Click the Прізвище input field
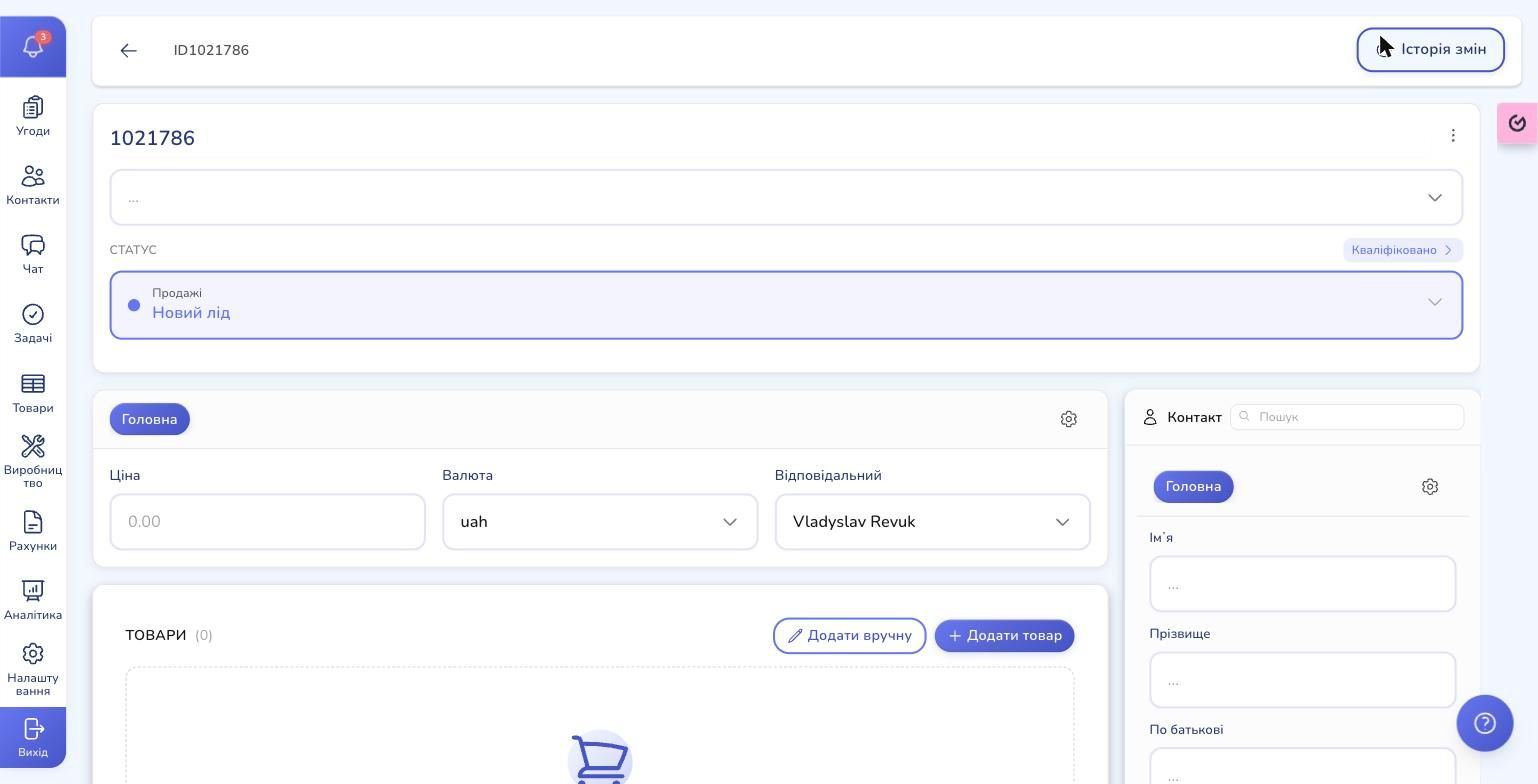Screen dimensions: 1538x784 (x=1303, y=680)
